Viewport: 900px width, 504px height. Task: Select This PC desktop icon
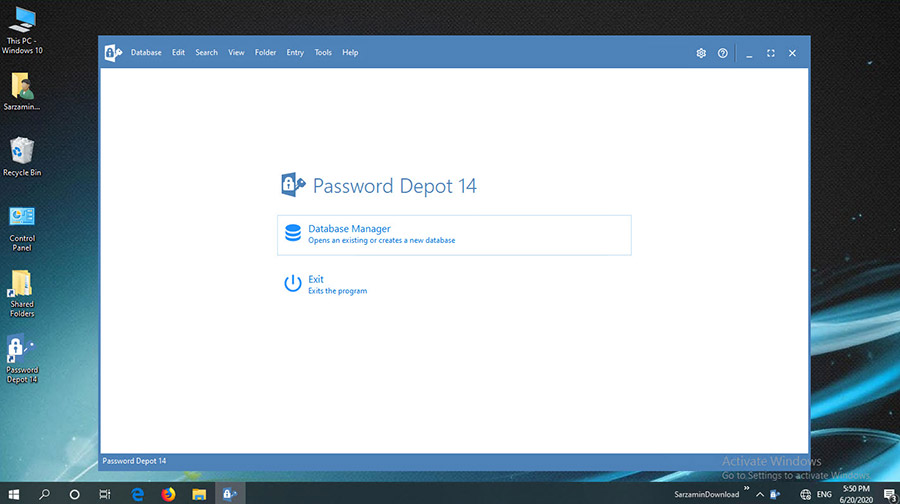point(22,30)
